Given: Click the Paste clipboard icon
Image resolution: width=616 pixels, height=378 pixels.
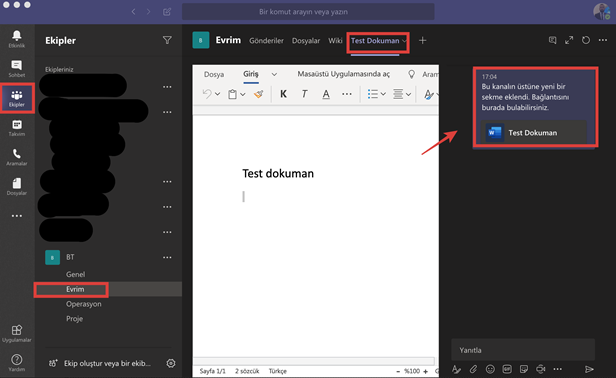Looking at the screenshot, I should [x=232, y=94].
